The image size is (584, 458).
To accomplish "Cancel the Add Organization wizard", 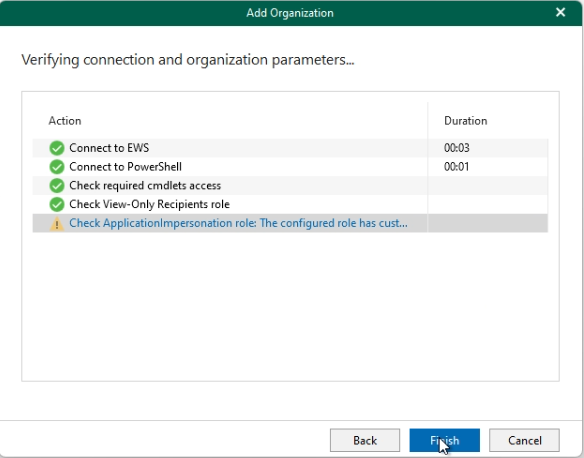I will tap(524, 440).
